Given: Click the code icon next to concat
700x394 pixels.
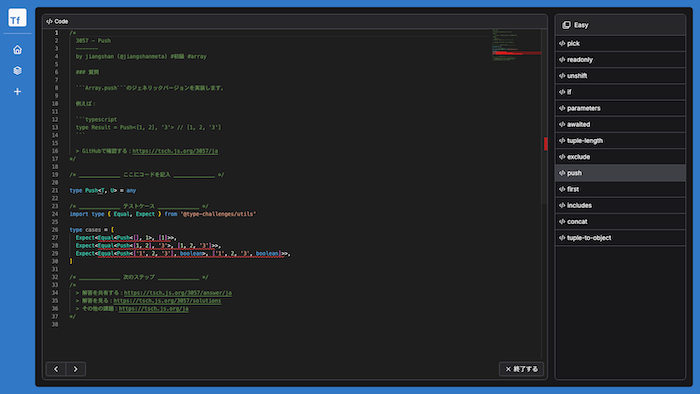Looking at the screenshot, I should point(562,222).
